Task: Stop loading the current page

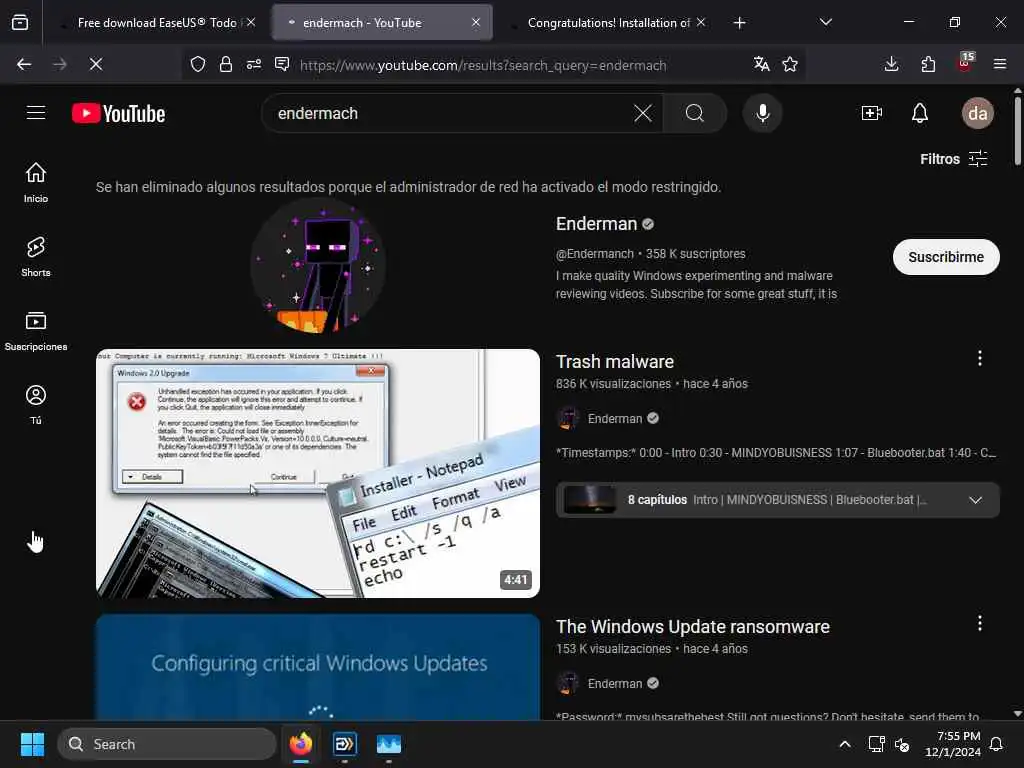Action: coord(95,64)
